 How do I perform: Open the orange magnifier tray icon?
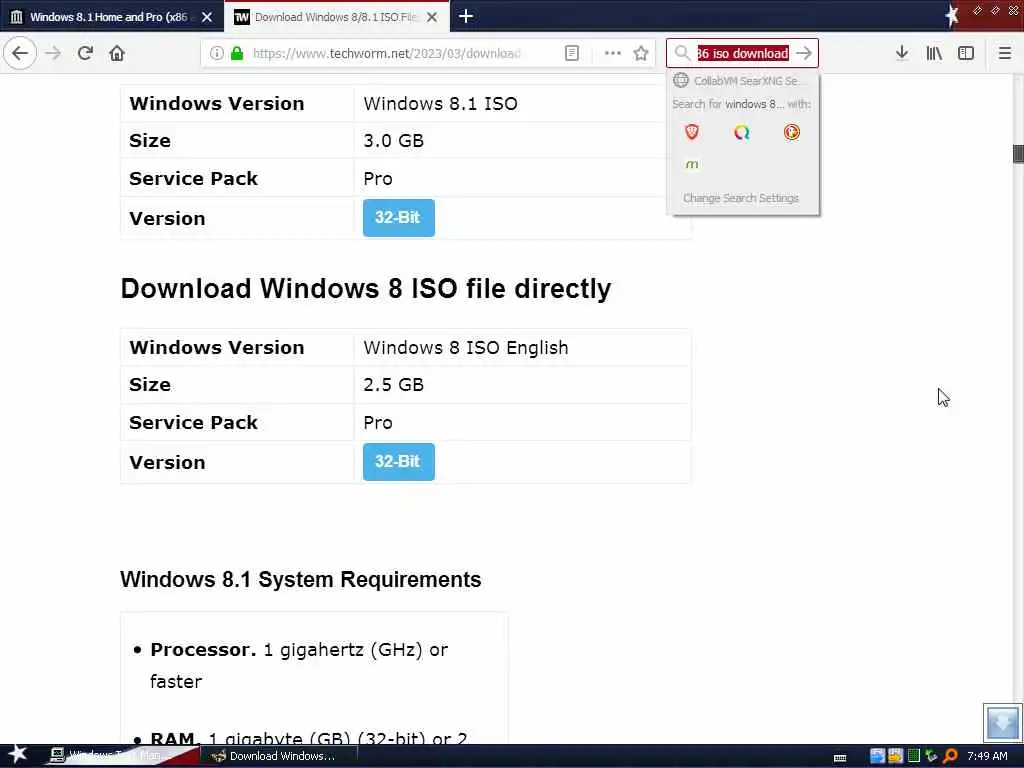(x=951, y=756)
